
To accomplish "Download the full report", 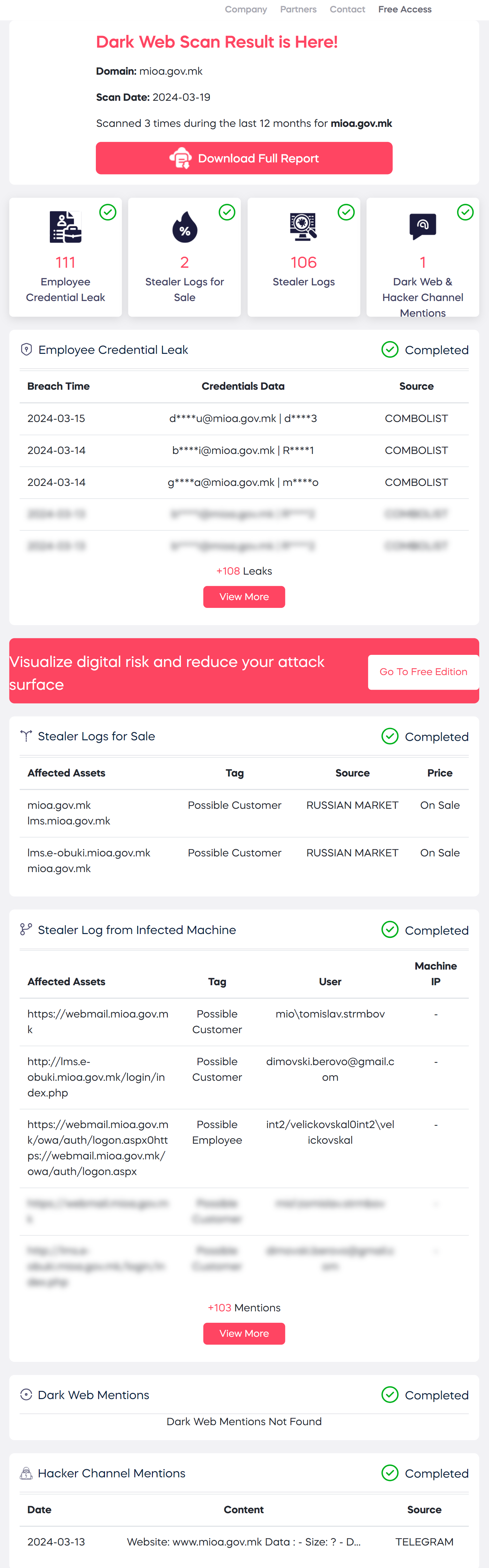I will coord(244,158).
